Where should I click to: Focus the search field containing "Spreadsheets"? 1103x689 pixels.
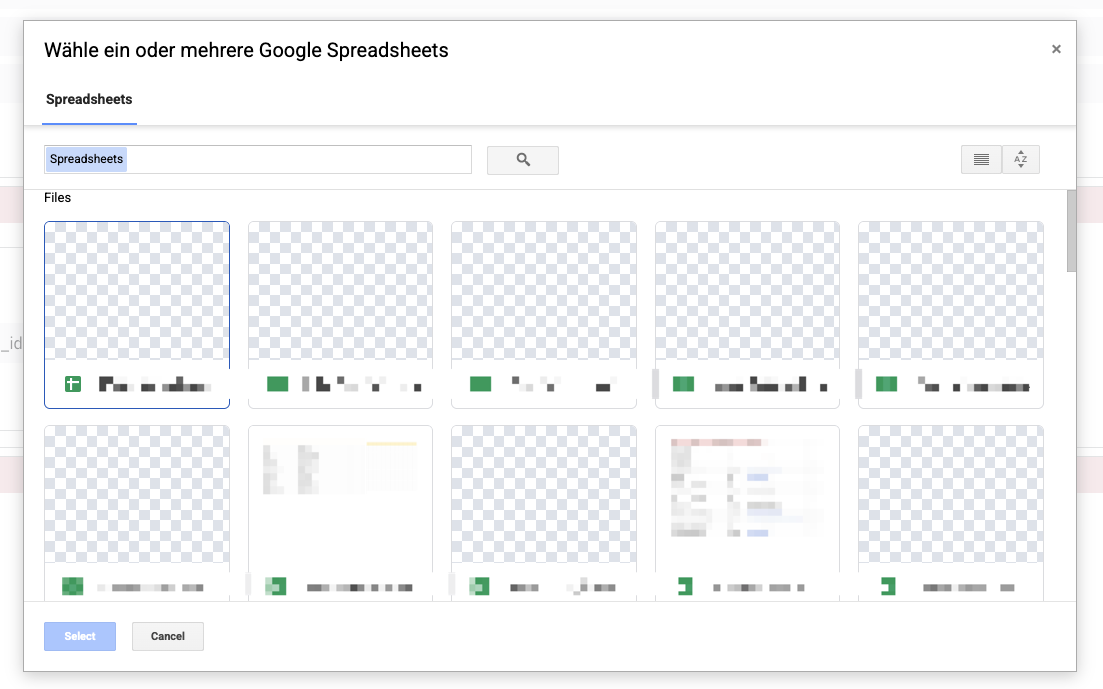[x=258, y=160]
